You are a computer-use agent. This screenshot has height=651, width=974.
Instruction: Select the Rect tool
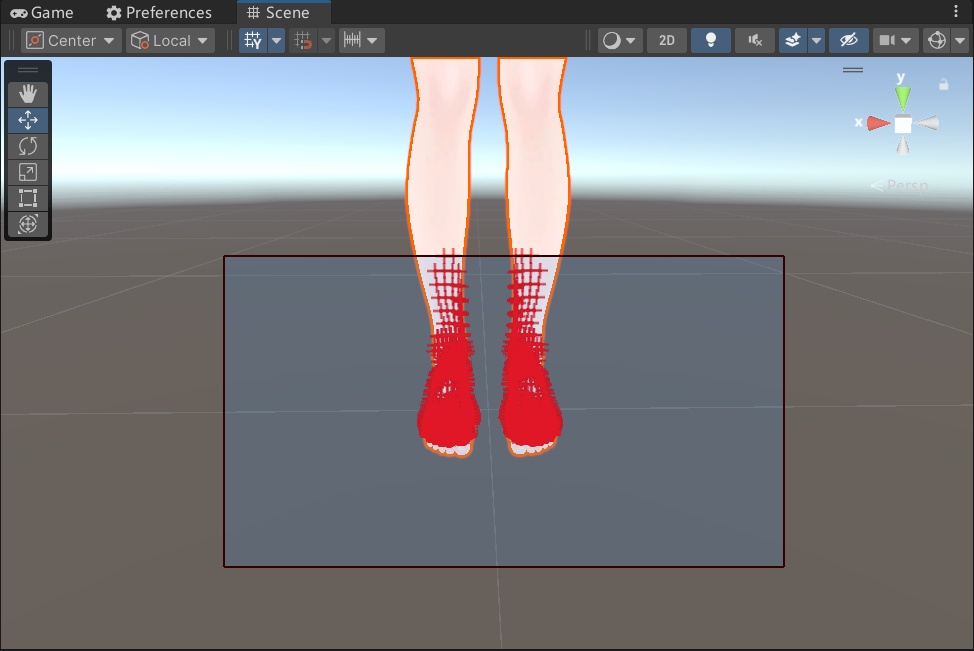point(28,198)
